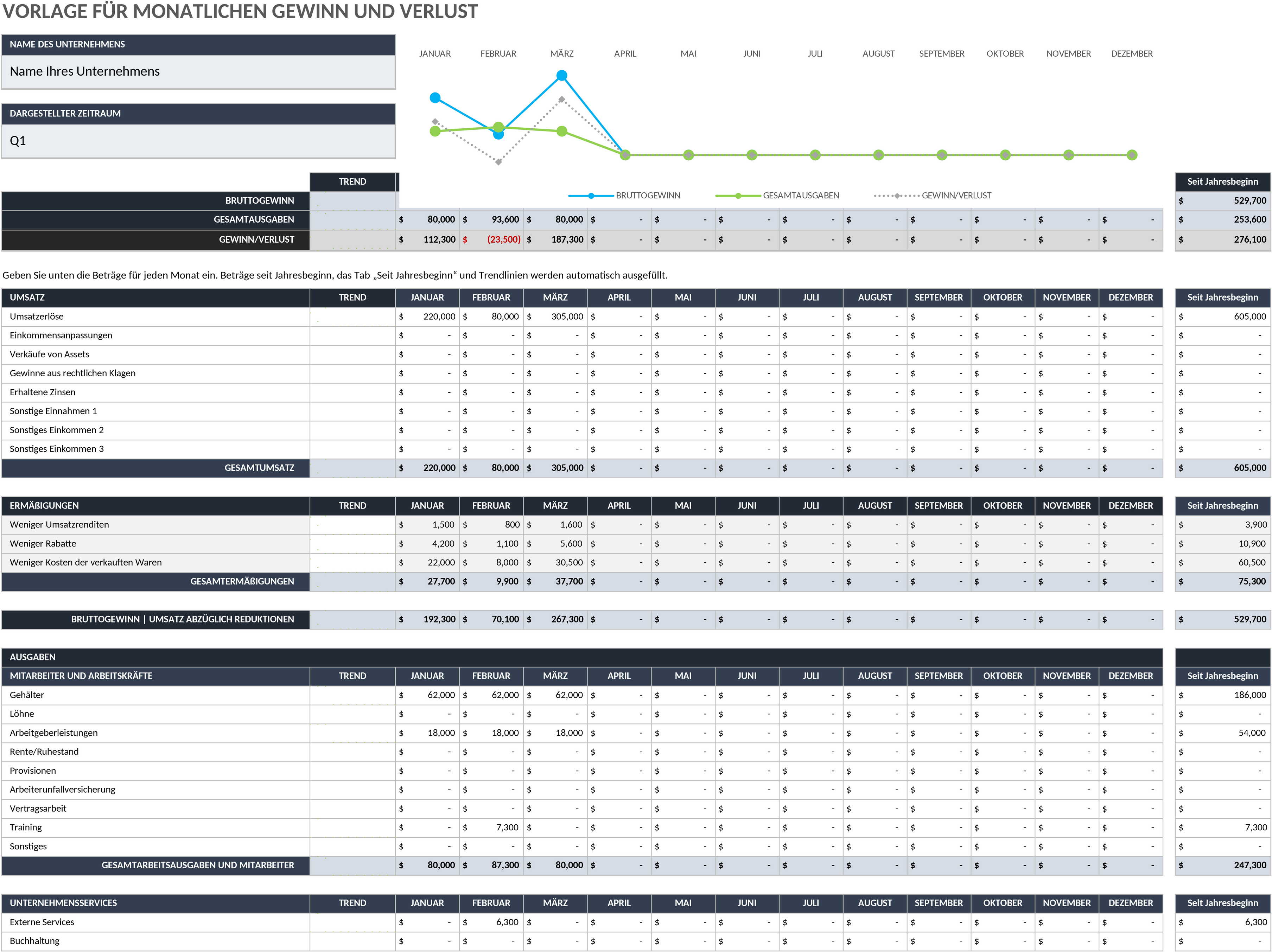
Task: Click the '247,300' year-to-date Gesamtarbeitsausgaben cell
Action: [x=1222, y=865]
